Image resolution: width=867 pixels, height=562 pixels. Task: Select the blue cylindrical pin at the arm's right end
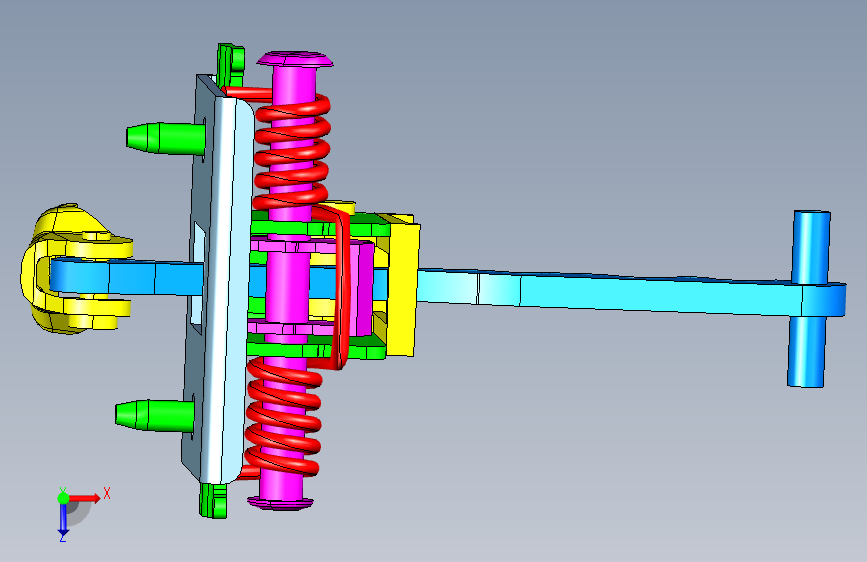point(811,298)
